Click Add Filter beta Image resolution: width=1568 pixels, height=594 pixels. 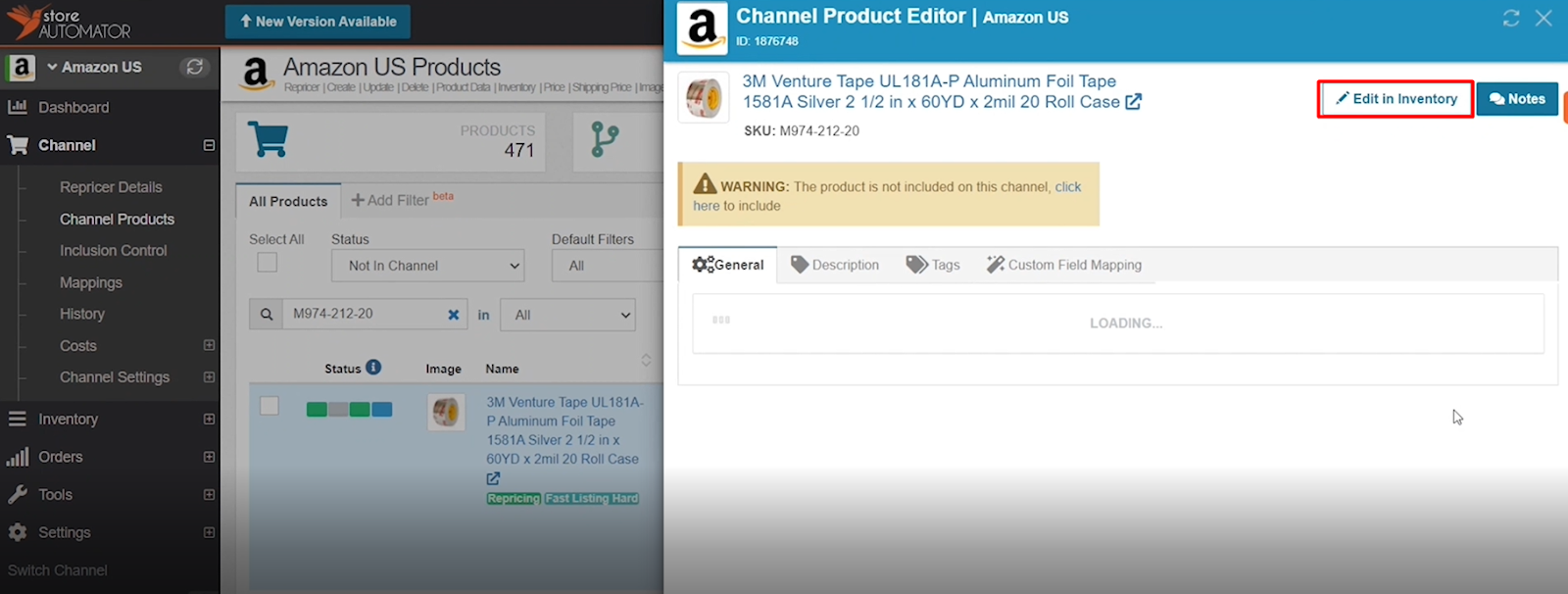coord(402,199)
